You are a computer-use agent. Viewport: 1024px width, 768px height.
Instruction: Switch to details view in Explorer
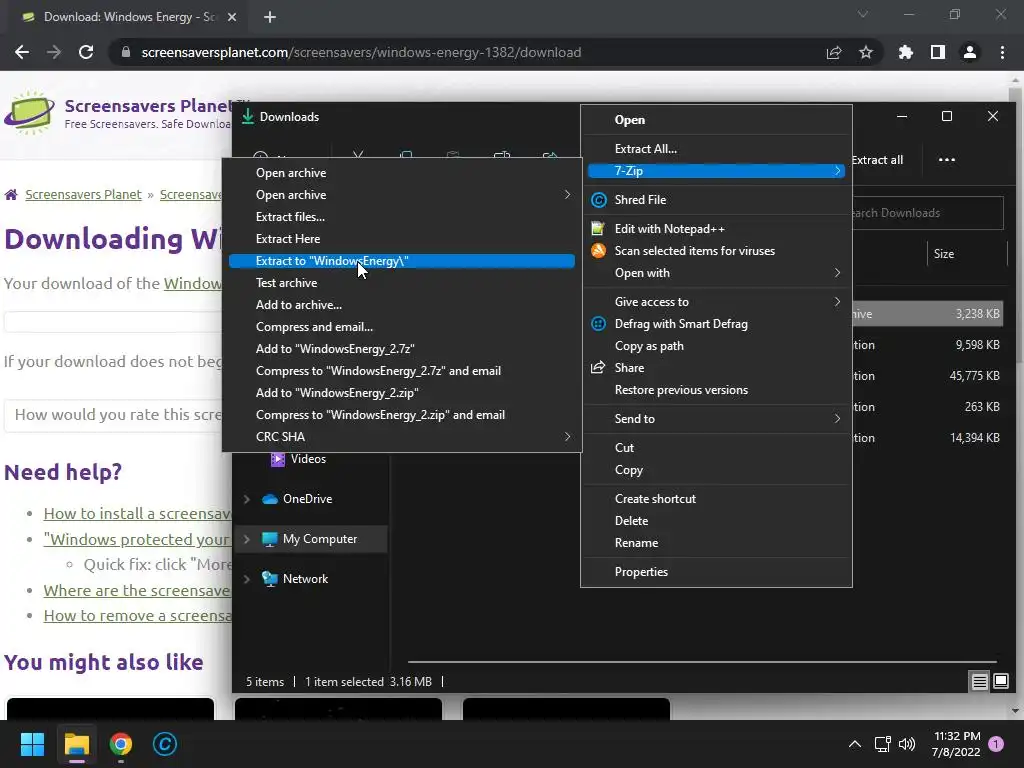coord(980,682)
